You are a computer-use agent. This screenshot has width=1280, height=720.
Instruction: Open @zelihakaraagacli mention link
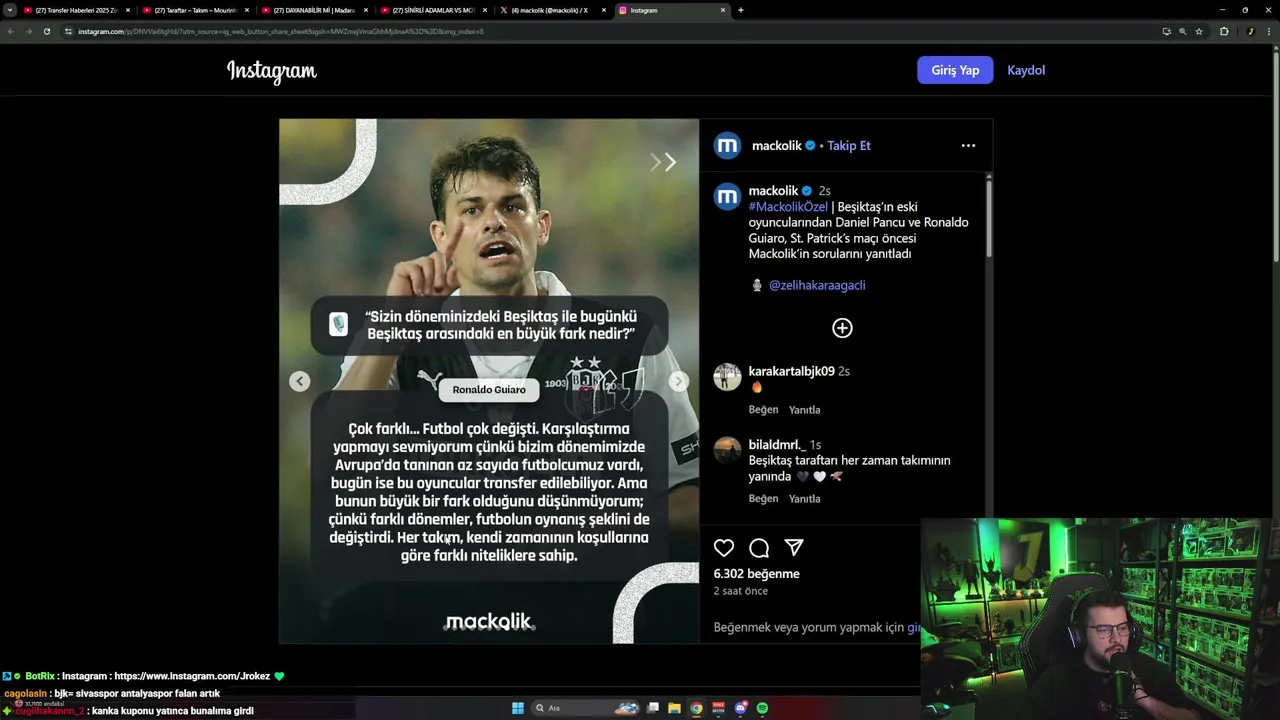817,285
